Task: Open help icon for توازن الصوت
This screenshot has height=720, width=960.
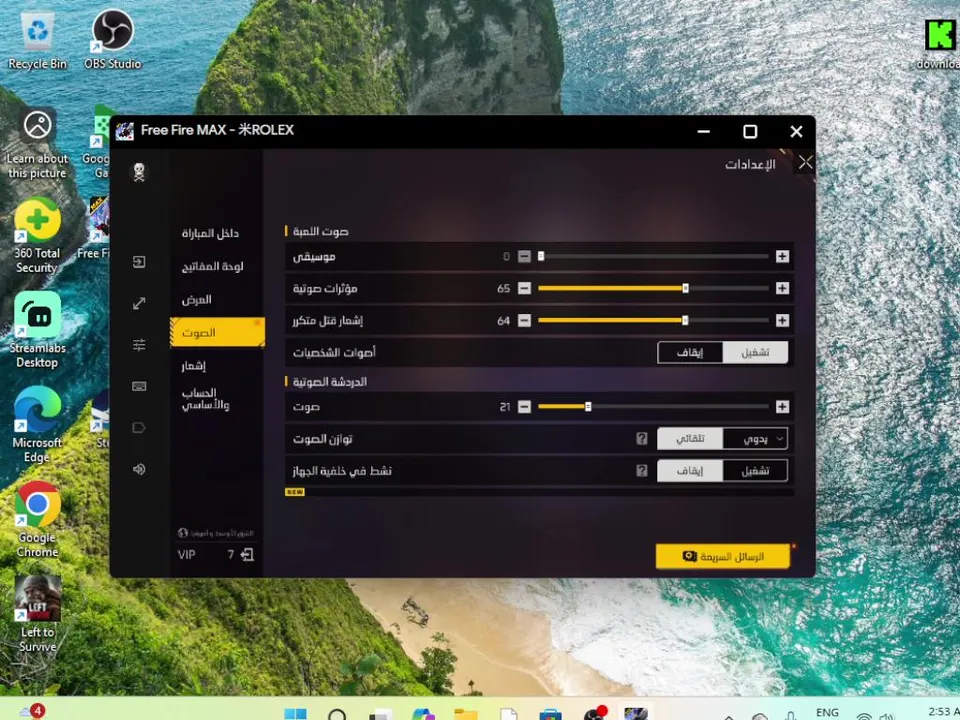Action: click(x=642, y=438)
